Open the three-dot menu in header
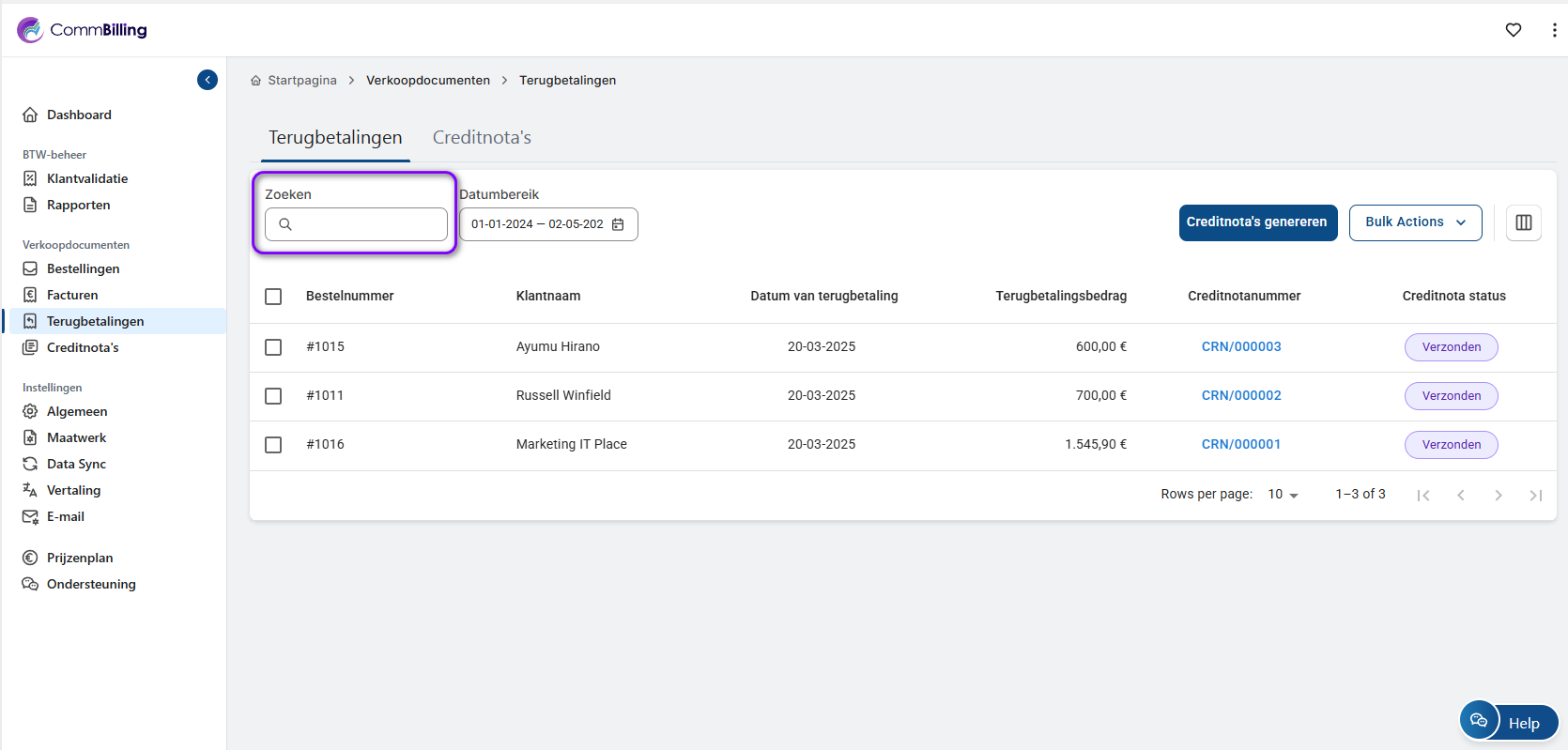The image size is (1568, 750). pyautogui.click(x=1554, y=30)
